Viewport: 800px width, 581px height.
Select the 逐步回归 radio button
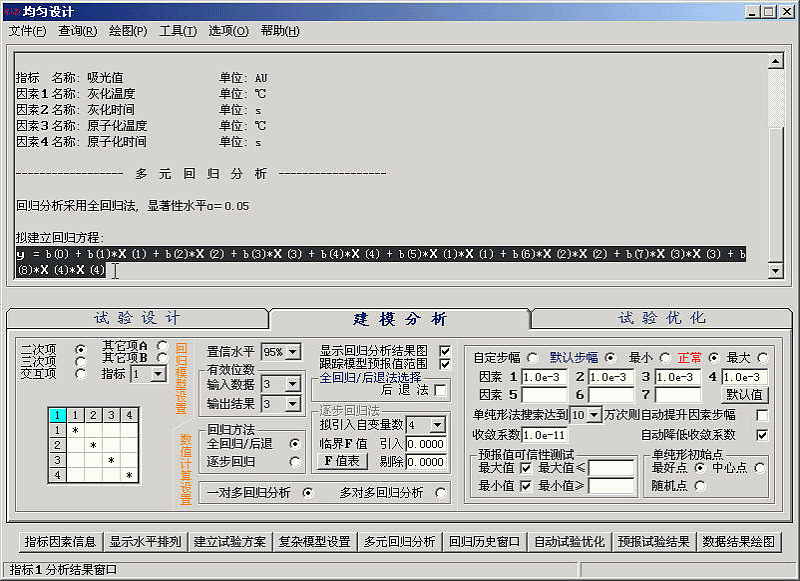294,462
